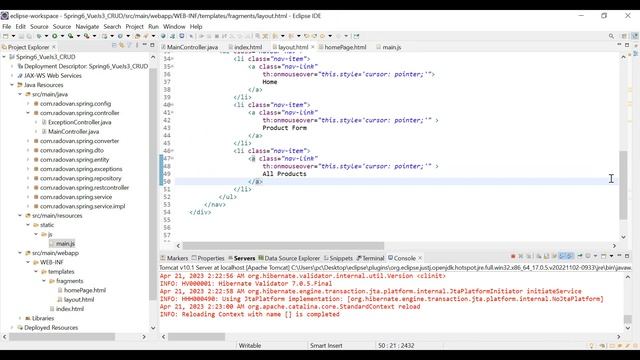The width and height of the screenshot is (640, 360).
Task: Select ExceptionController.java in Project Explorer
Action: click(x=76, y=122)
